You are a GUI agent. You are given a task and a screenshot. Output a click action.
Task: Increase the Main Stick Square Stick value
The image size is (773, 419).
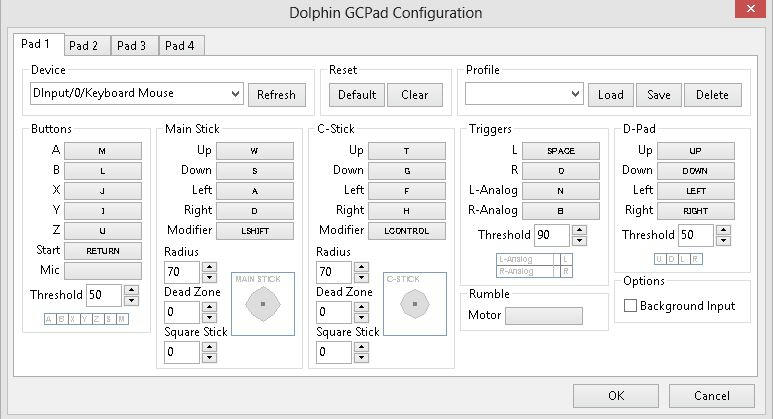210,347
